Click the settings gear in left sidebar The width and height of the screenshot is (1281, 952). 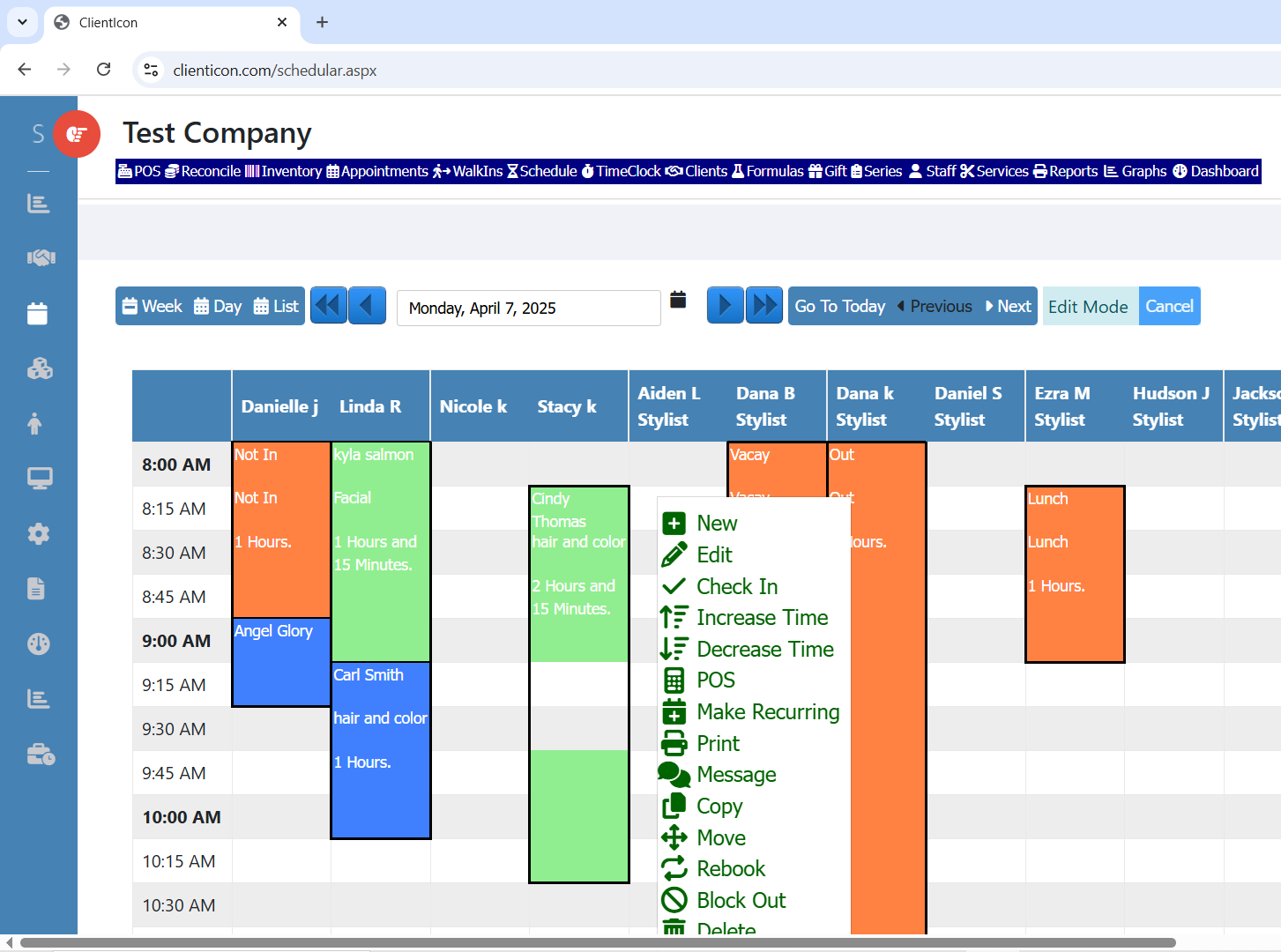(38, 533)
